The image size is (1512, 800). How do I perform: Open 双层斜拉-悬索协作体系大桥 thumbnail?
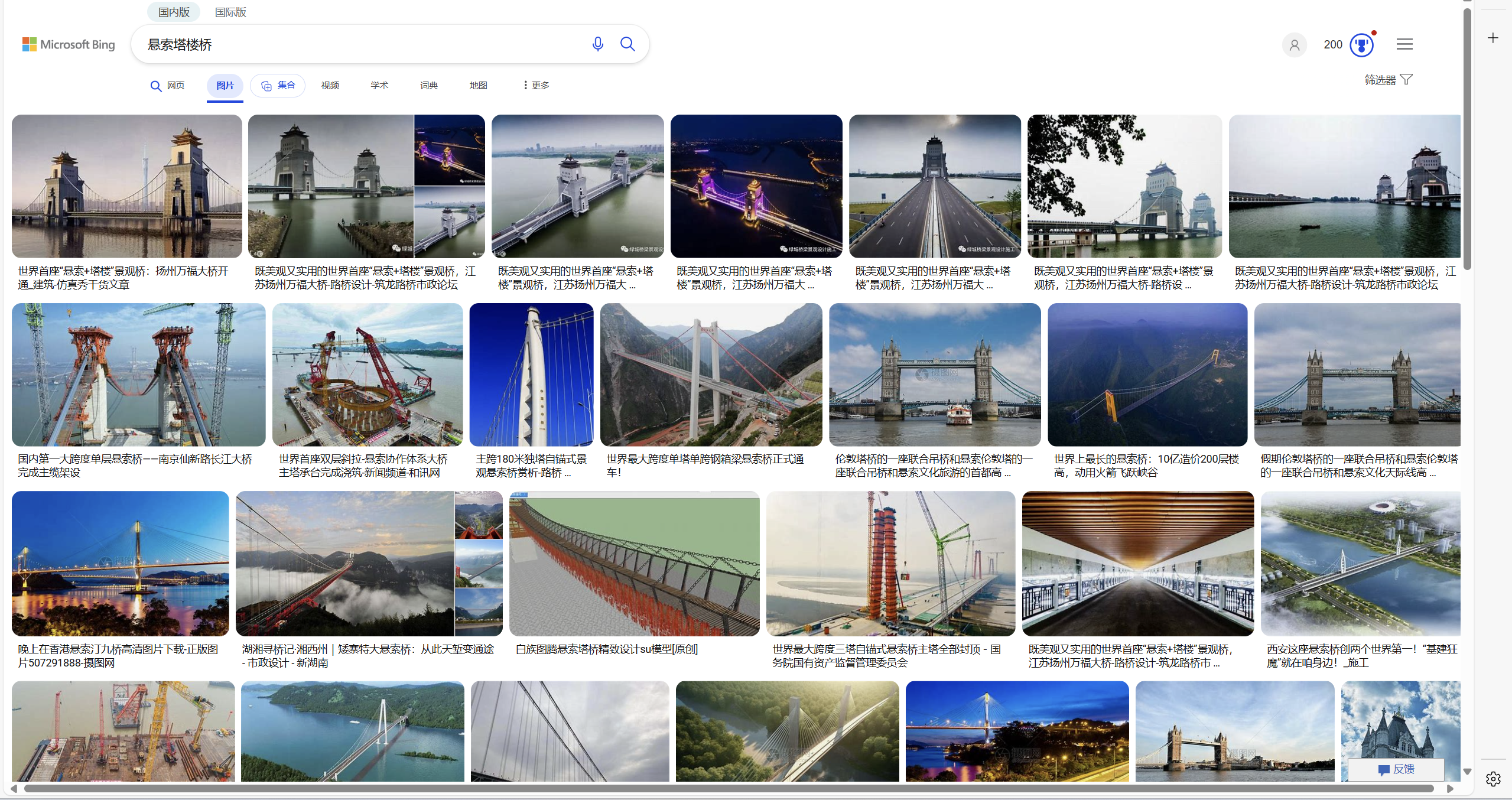(x=368, y=375)
